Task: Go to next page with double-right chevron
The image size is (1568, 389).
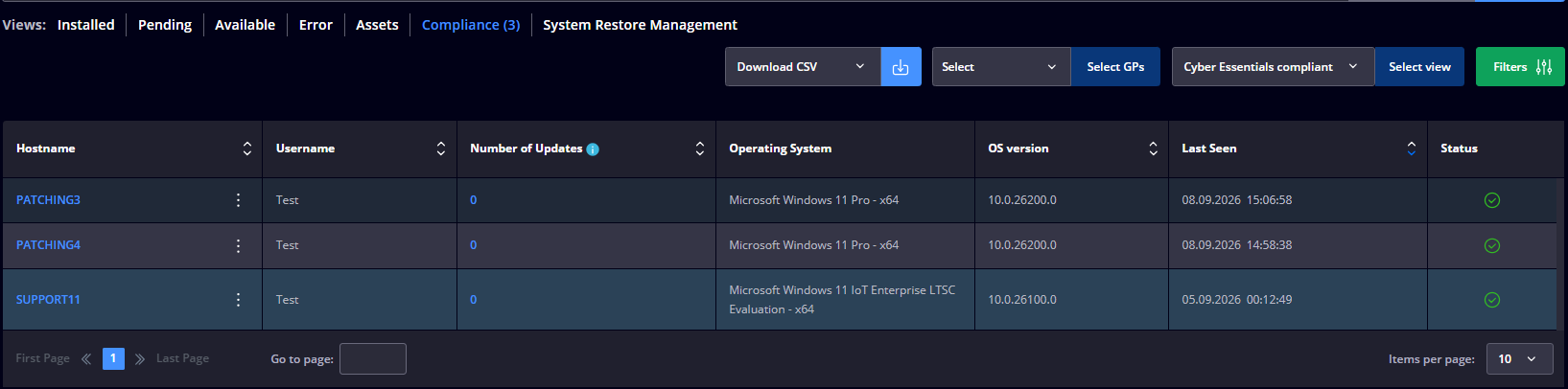Action: click(139, 359)
